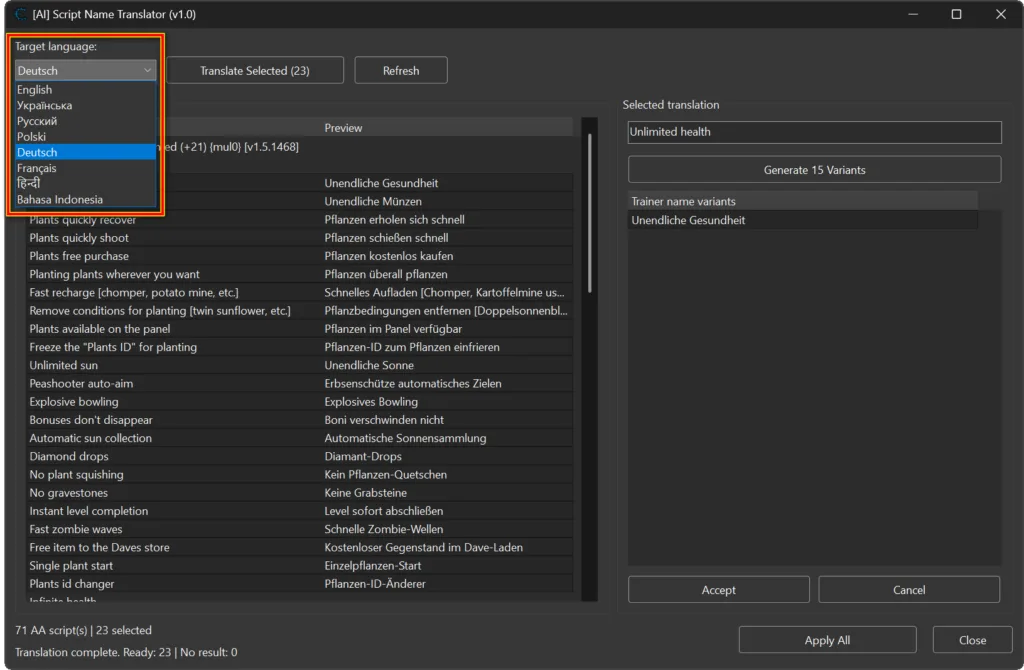The image size is (1024, 670).
Task: Select Instant level completion row
Action: click(300, 511)
